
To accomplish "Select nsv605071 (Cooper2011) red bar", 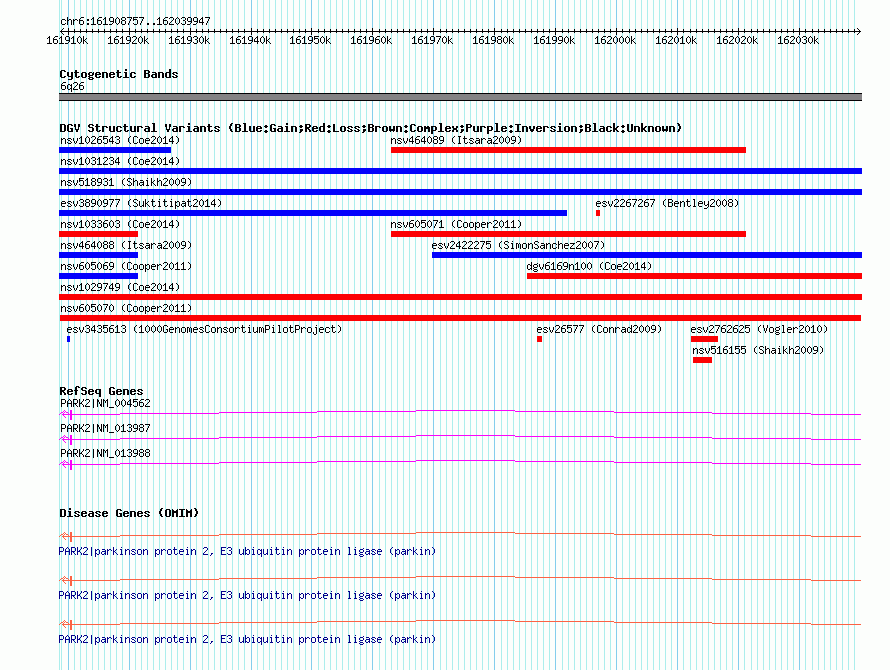I will pos(568,234).
